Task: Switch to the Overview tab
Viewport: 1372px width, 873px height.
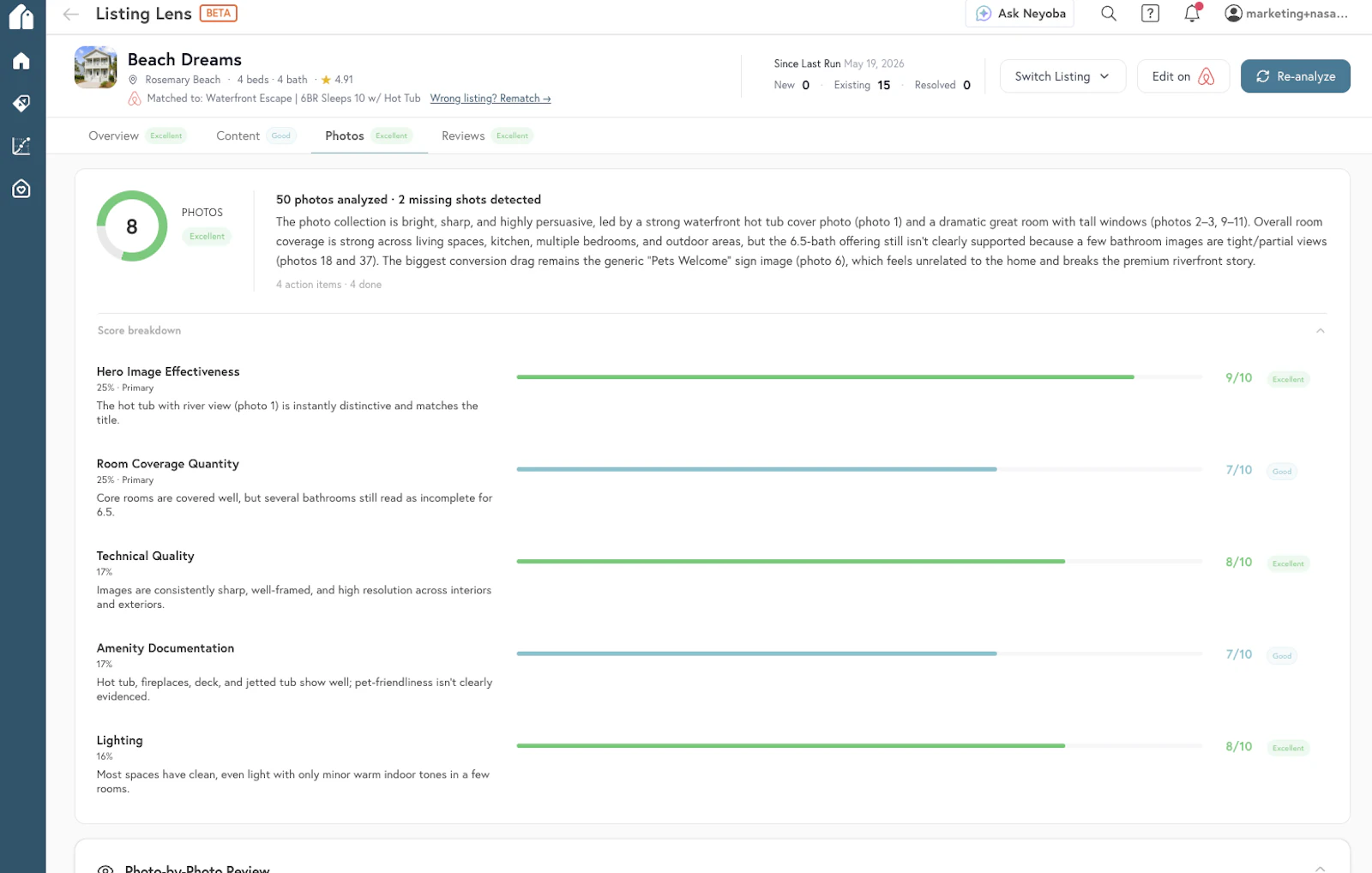Action: click(x=137, y=135)
